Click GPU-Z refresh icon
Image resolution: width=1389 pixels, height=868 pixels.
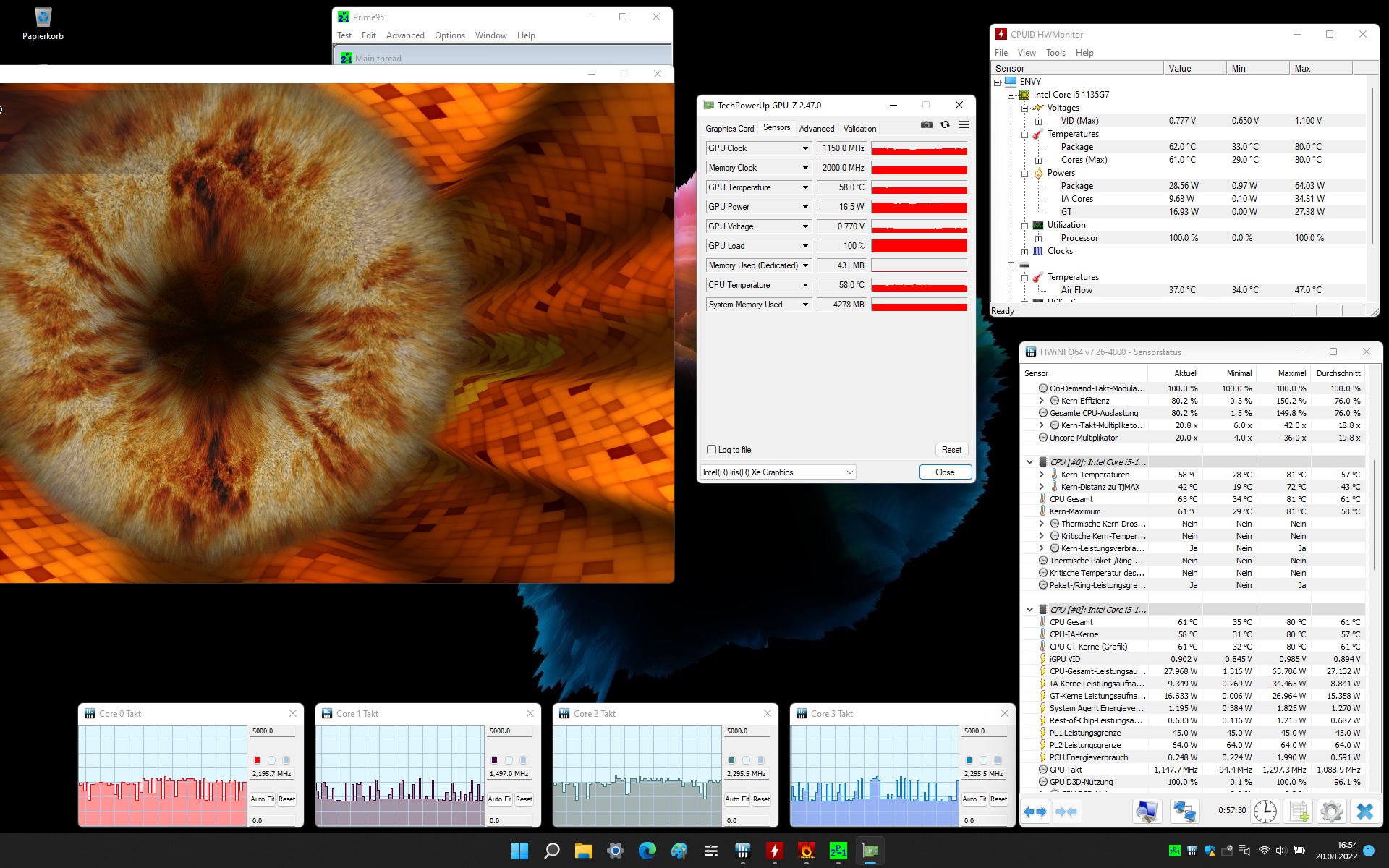tap(945, 124)
